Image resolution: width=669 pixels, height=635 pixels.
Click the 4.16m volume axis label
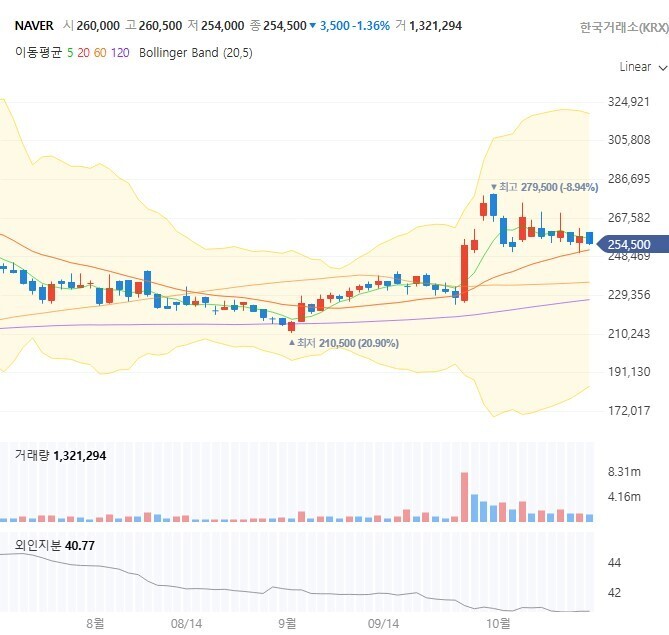click(624, 497)
